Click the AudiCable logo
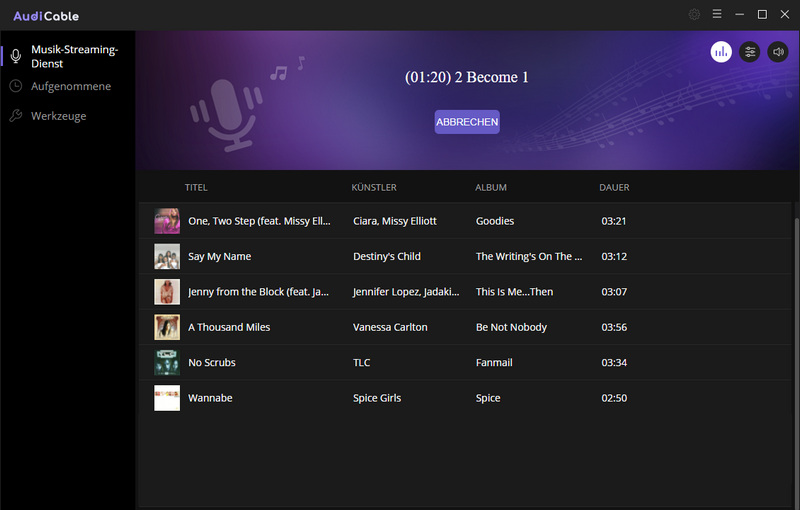This screenshot has width=800, height=510. 46,16
